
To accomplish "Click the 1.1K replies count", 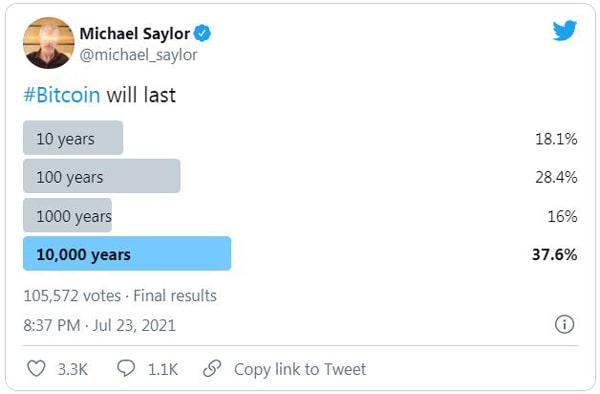I will (x=163, y=370).
